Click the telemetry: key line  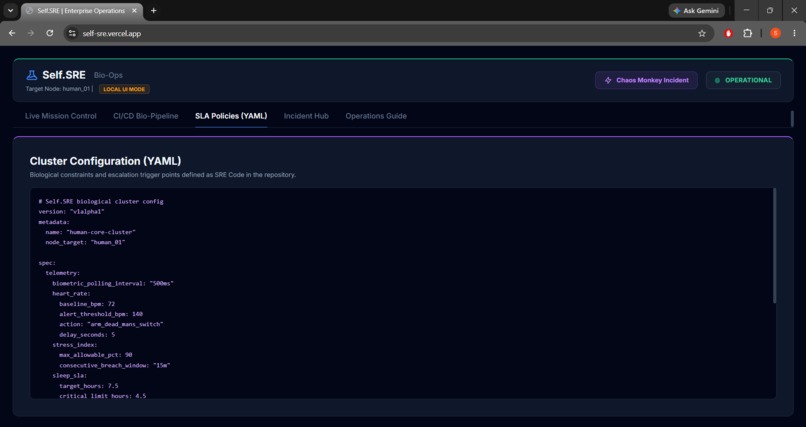63,273
